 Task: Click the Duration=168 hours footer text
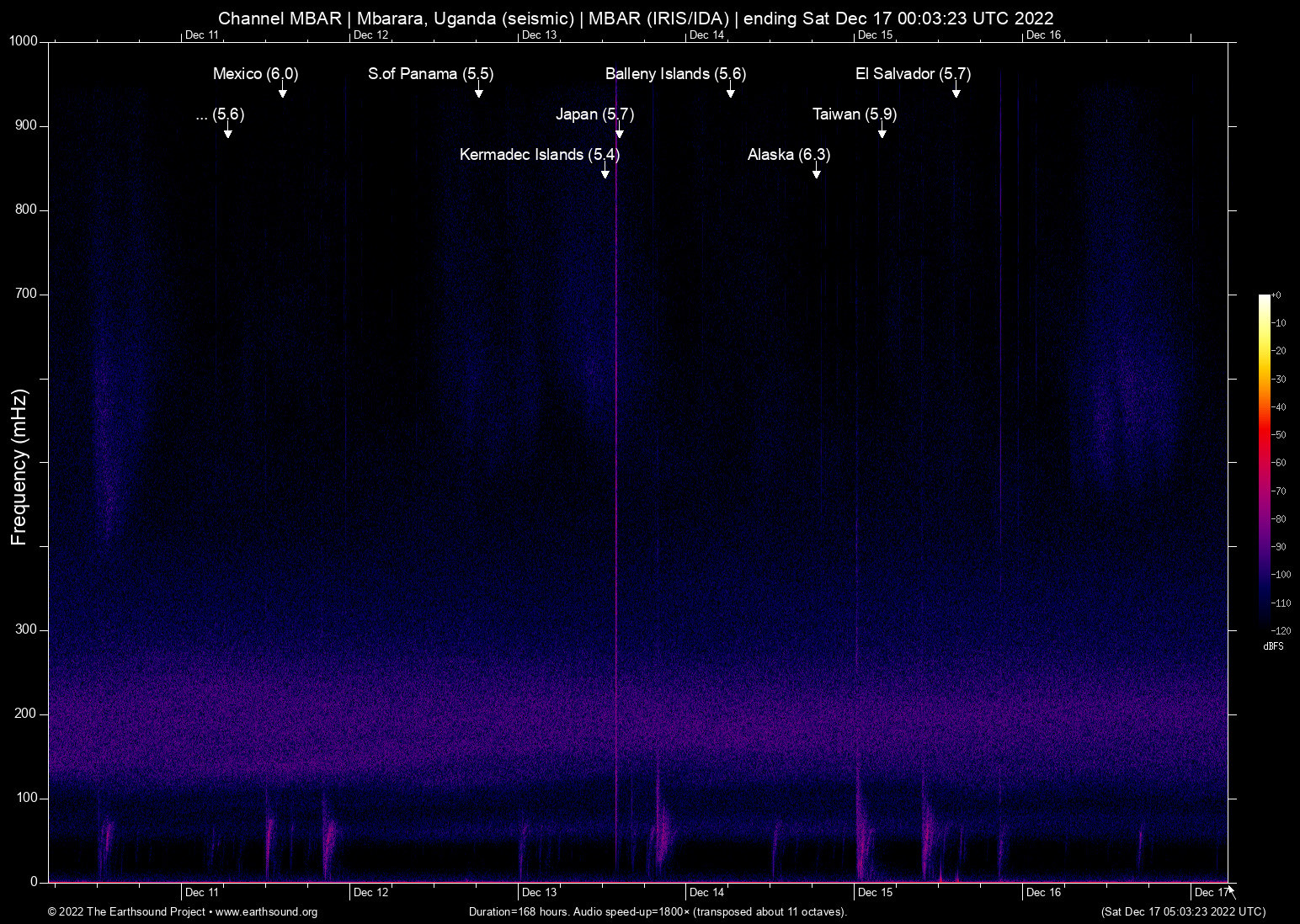(x=657, y=911)
